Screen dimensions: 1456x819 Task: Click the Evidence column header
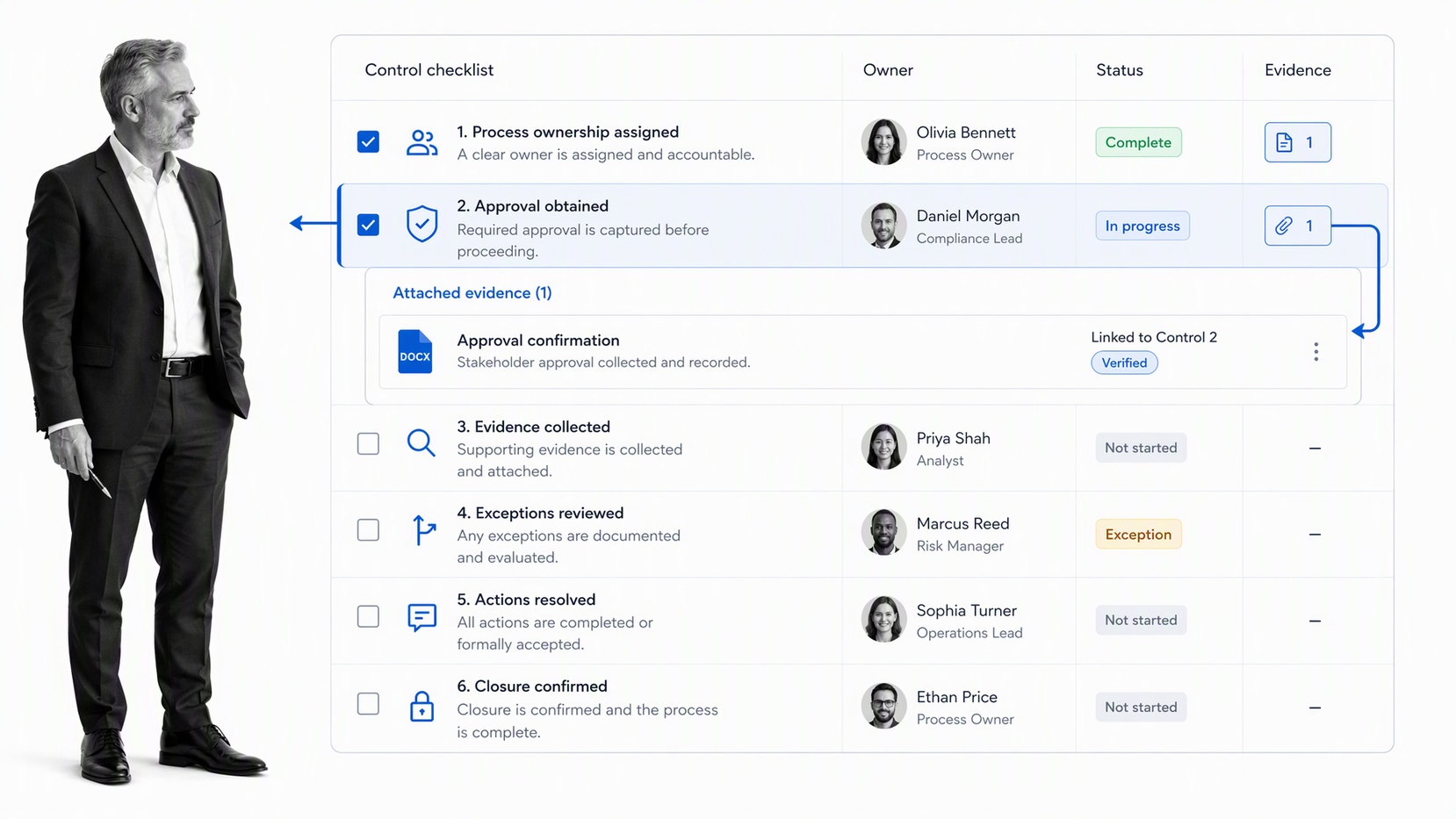pyautogui.click(x=1298, y=70)
